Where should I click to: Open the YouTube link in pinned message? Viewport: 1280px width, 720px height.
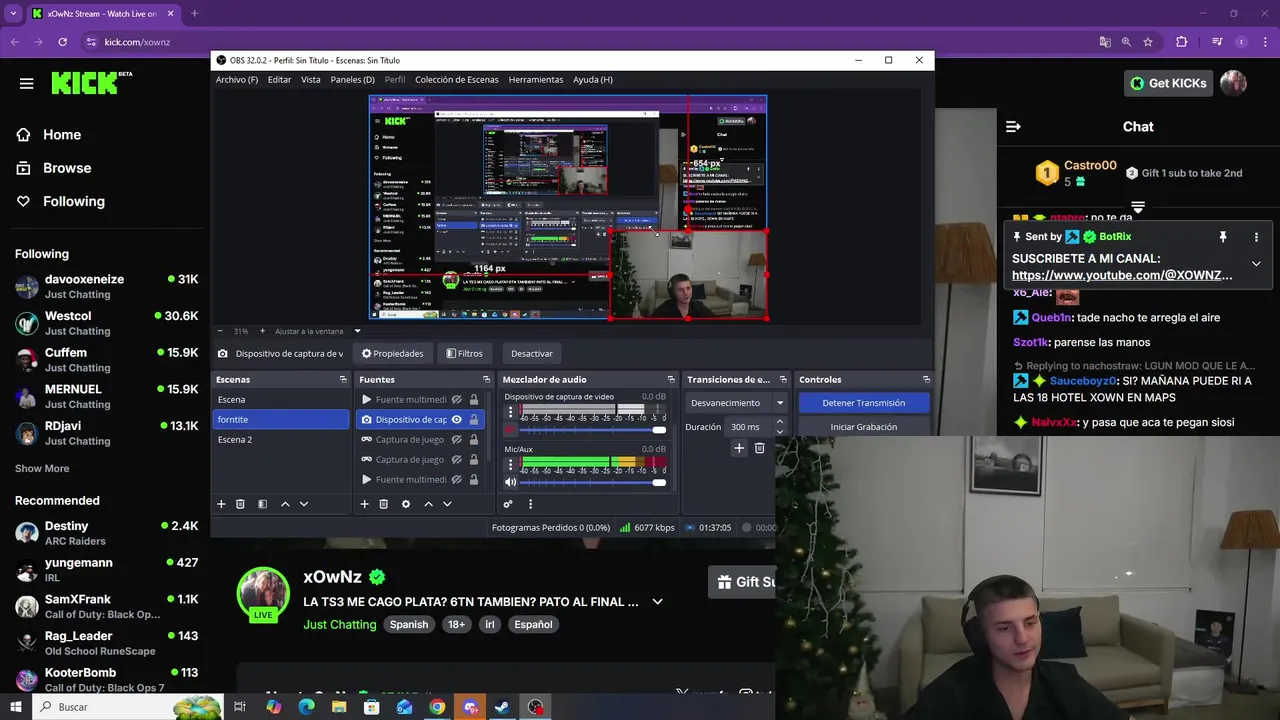(1122, 275)
